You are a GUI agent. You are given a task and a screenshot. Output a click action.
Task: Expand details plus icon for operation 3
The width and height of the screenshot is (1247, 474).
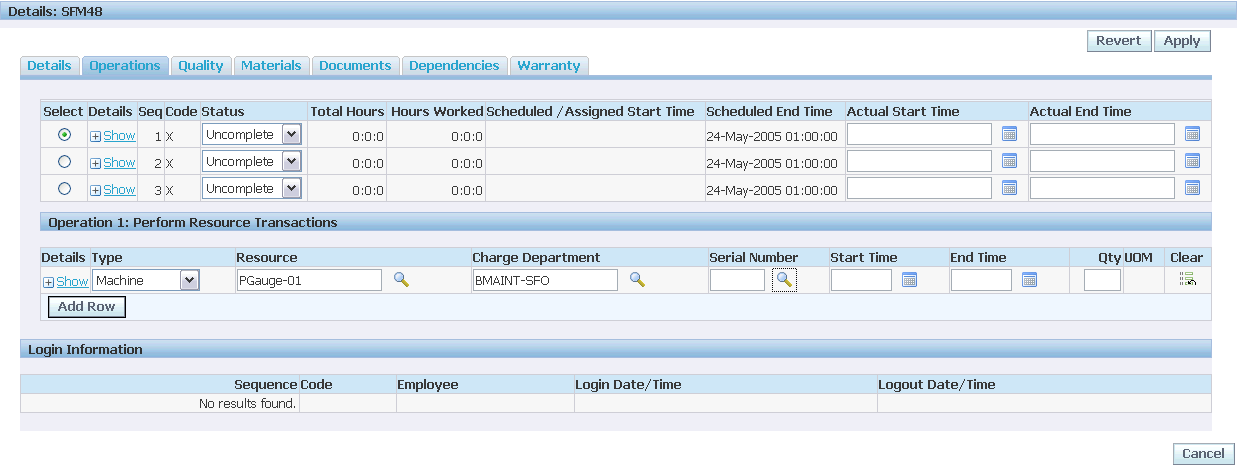click(x=96, y=190)
